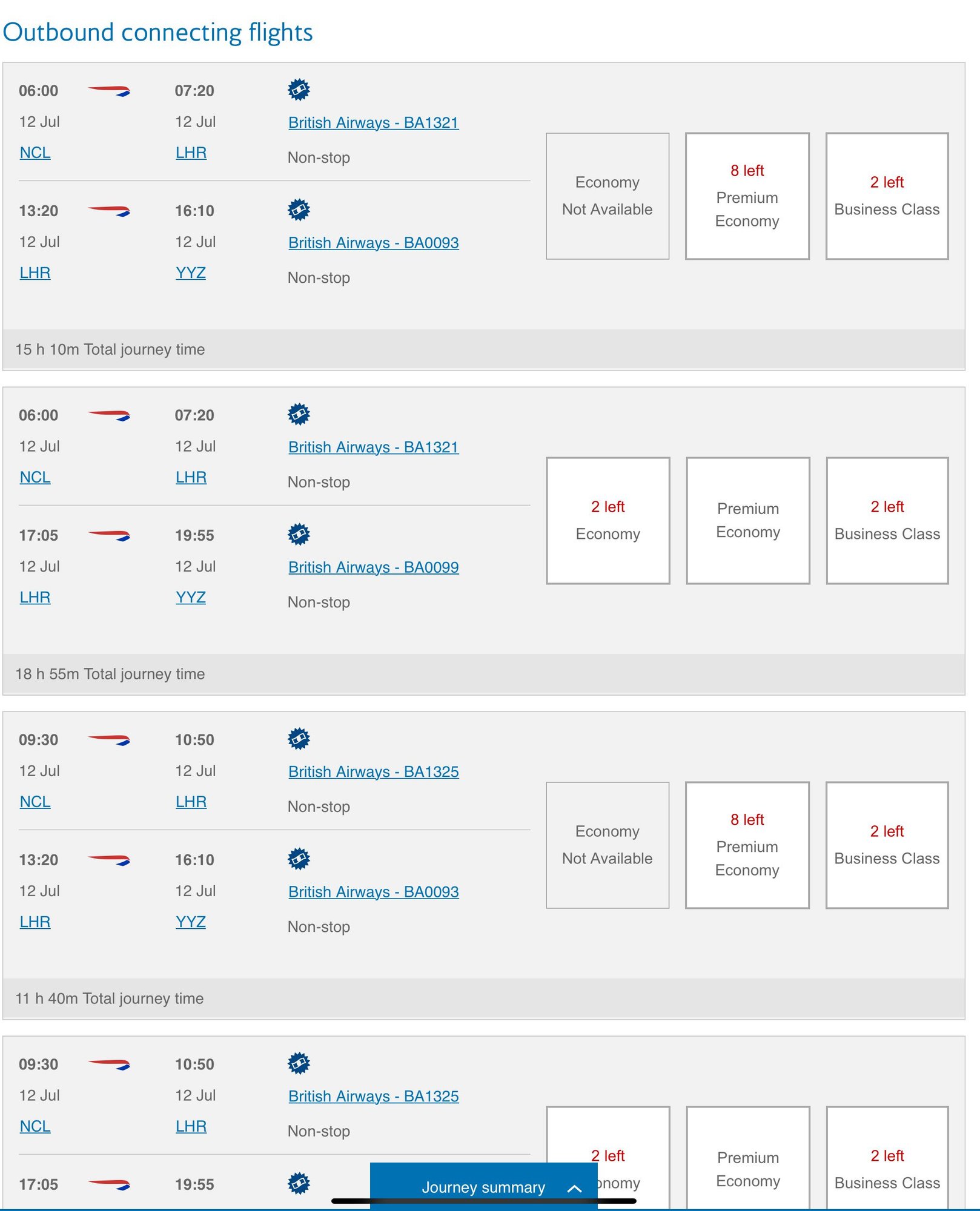Viewport: 980px width, 1211px height.
Task: Click the badge icon above the BA0099 link
Action: pos(299,534)
